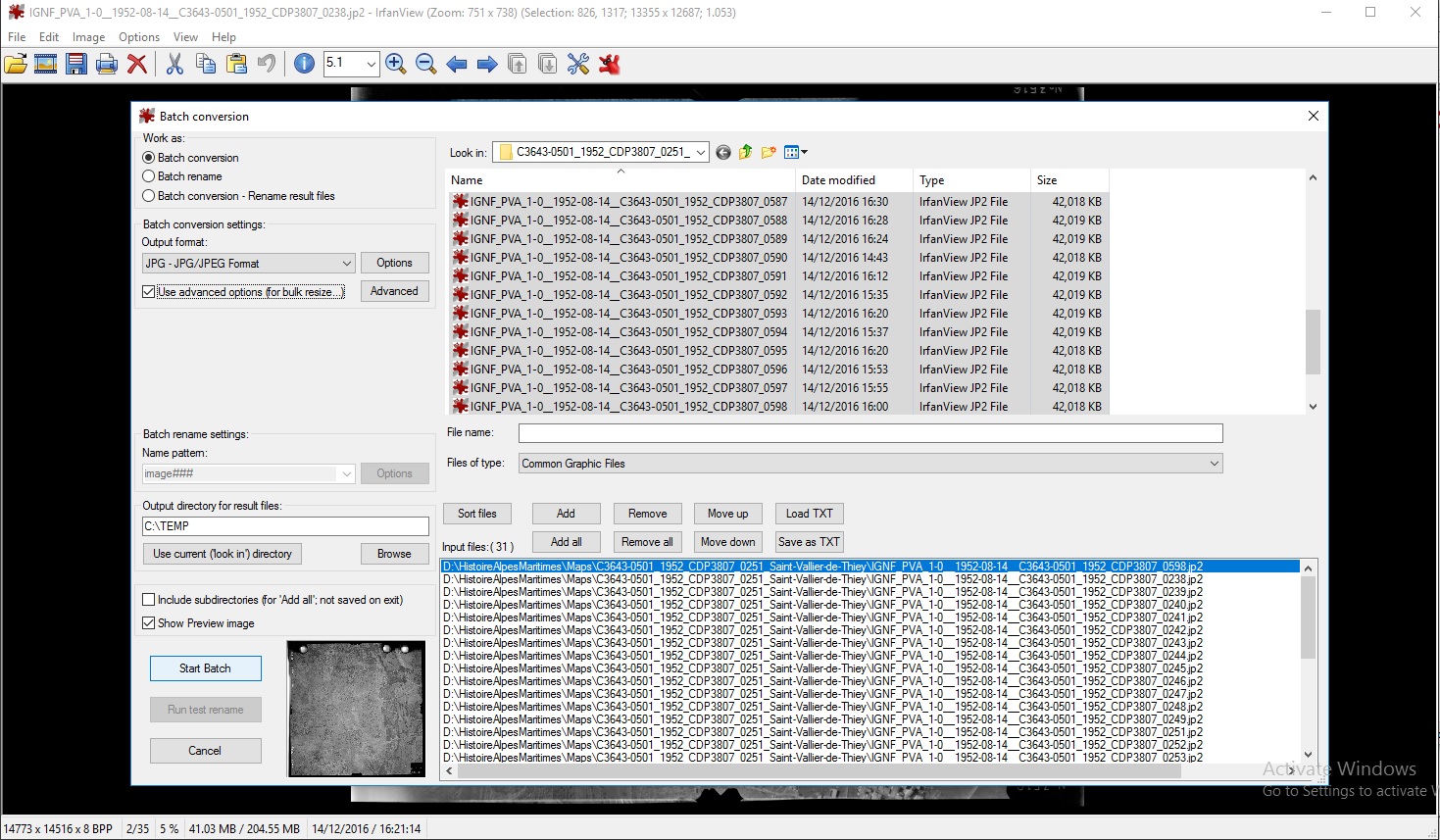The width and height of the screenshot is (1440, 840).
Task: Click the Print icon in toolbar
Action: pyautogui.click(x=107, y=65)
